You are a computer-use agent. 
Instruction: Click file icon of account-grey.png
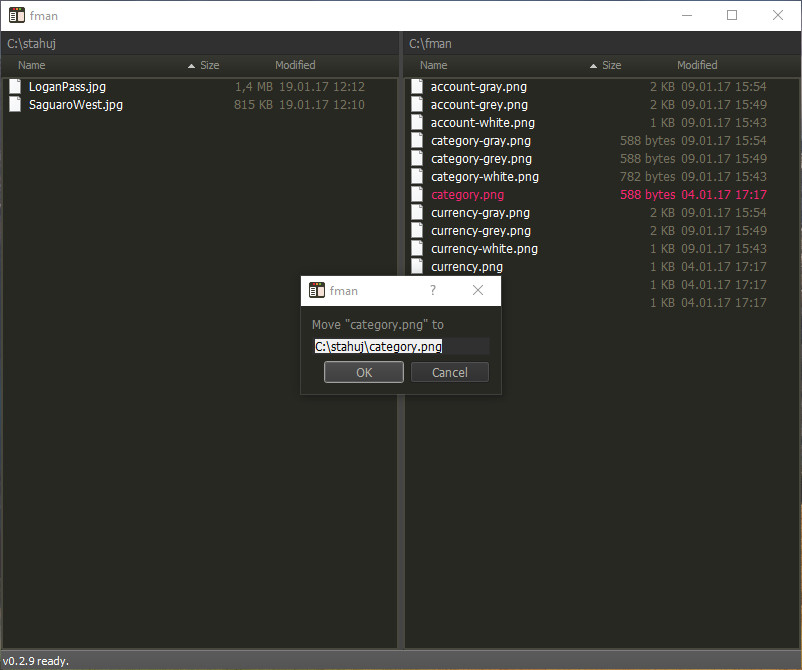[417, 104]
